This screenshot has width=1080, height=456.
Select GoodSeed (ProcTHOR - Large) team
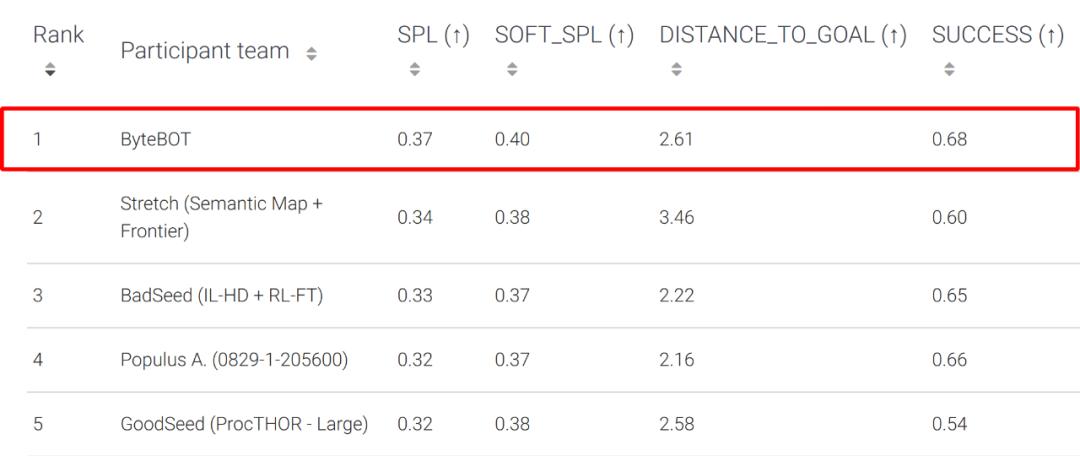tap(244, 424)
